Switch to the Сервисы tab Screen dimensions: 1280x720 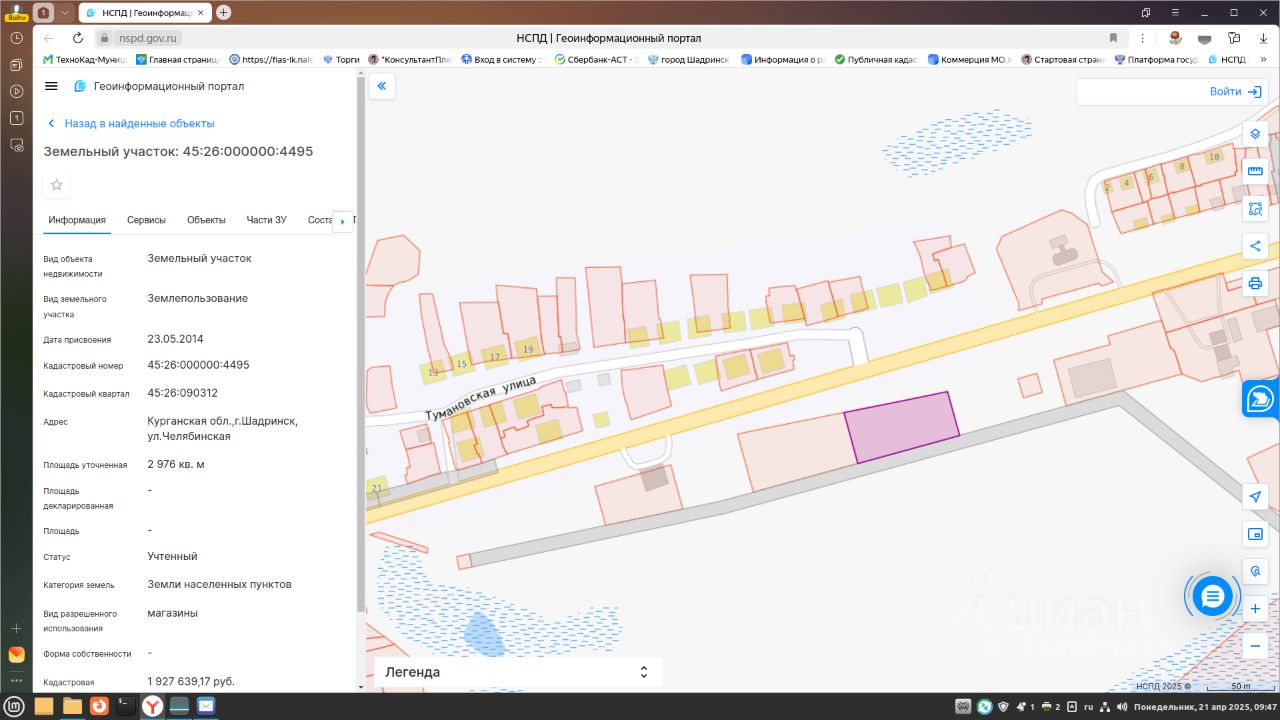pos(146,220)
